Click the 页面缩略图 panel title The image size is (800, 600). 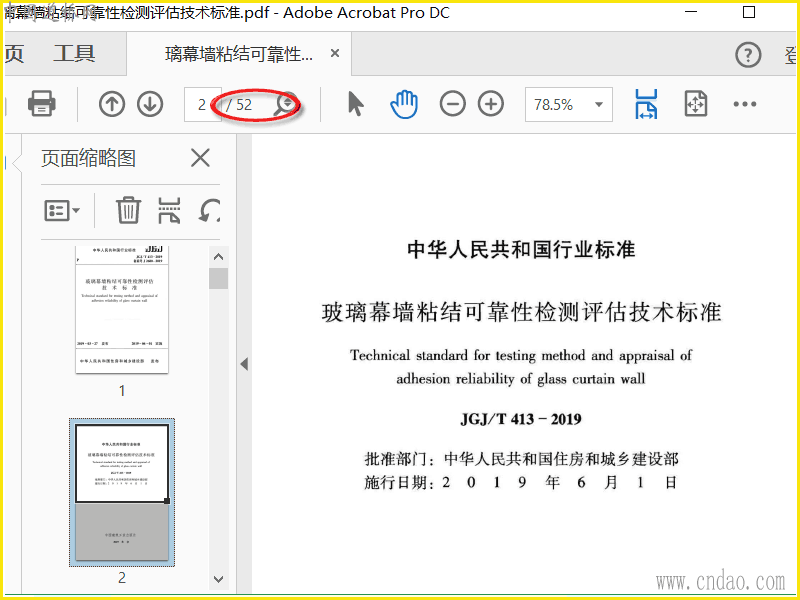[88, 158]
